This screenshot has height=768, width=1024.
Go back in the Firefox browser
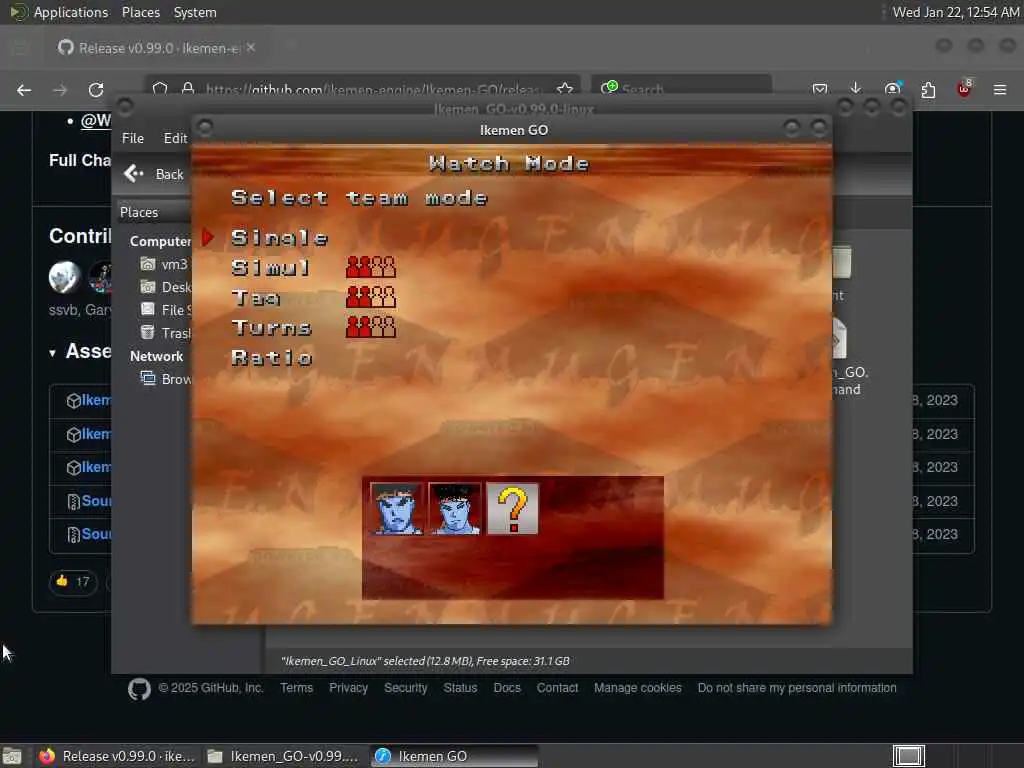24,89
